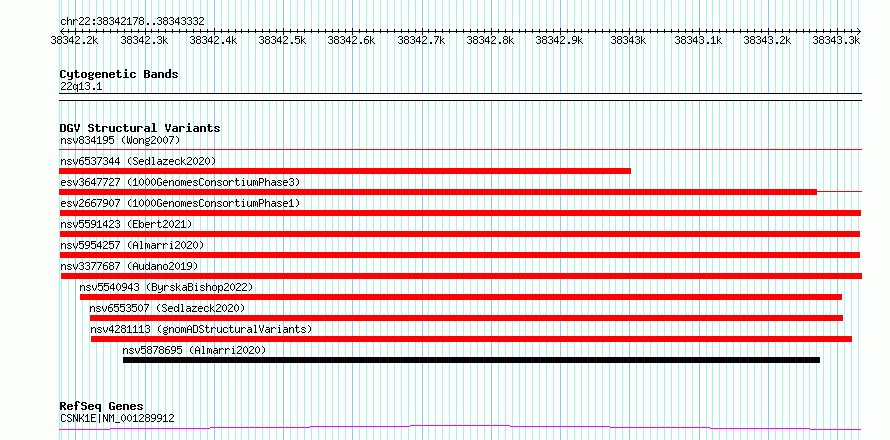890x440 pixels.
Task: Click the 38342.3k ruler tick label
Action: tap(144, 40)
